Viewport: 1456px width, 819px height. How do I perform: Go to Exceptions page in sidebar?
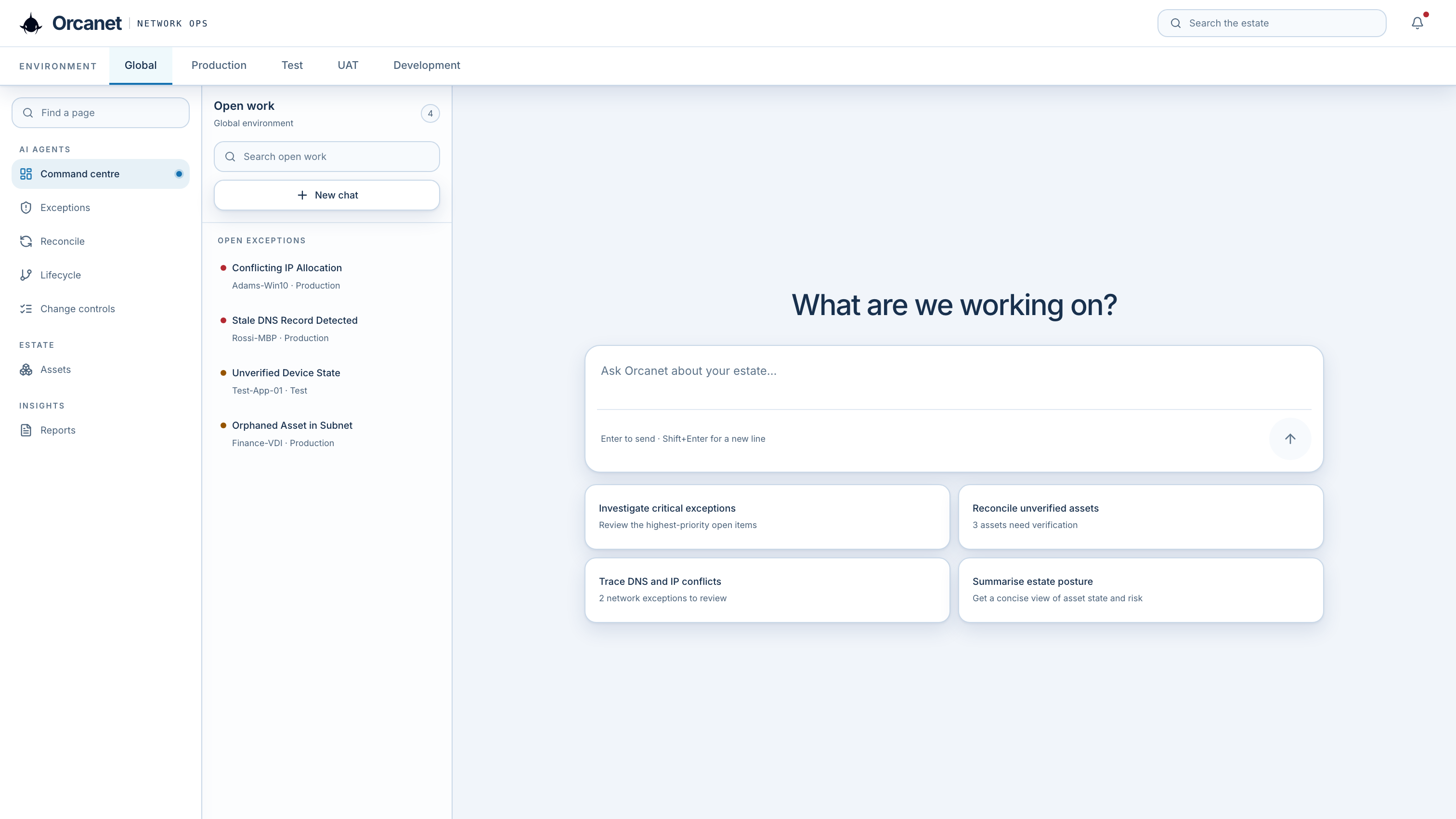pyautogui.click(x=101, y=208)
